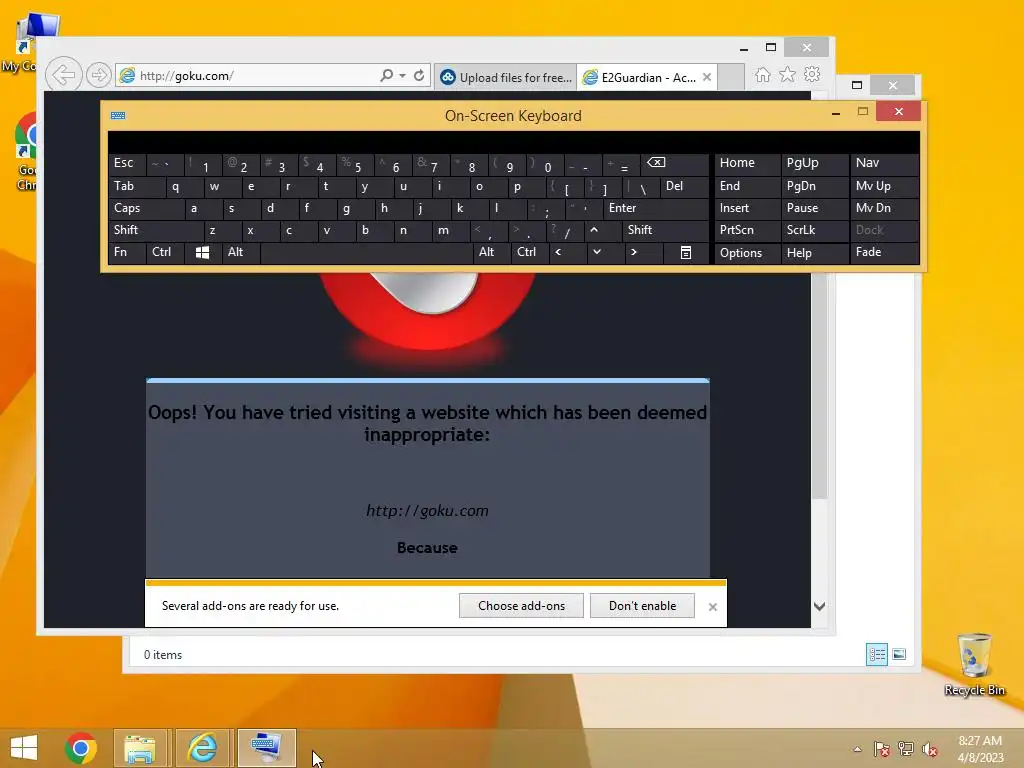The image size is (1024, 768).
Task: Click the Internet Explorer back arrow
Action: point(63,75)
